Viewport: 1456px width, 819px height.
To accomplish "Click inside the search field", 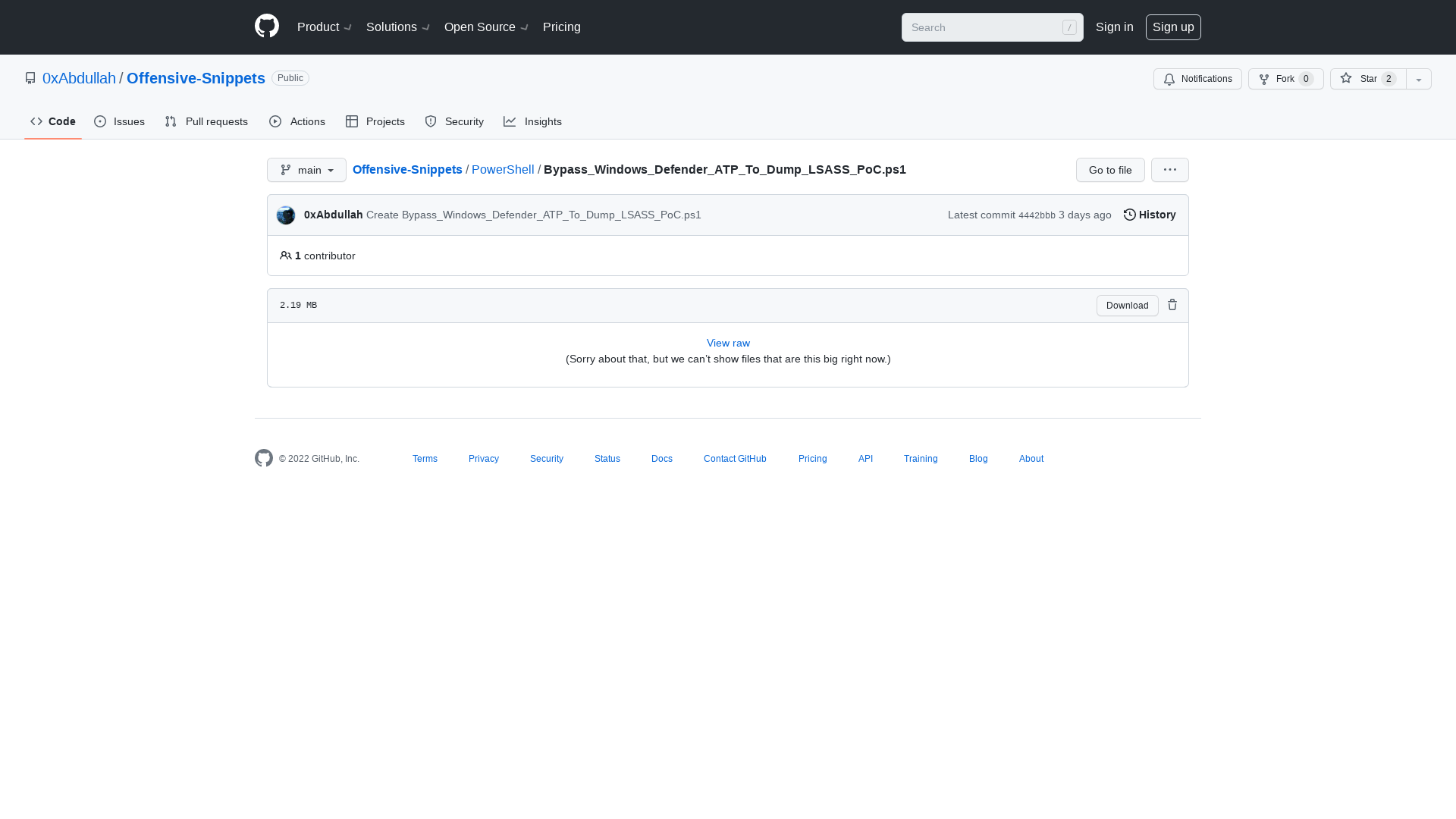I will click(x=986, y=27).
